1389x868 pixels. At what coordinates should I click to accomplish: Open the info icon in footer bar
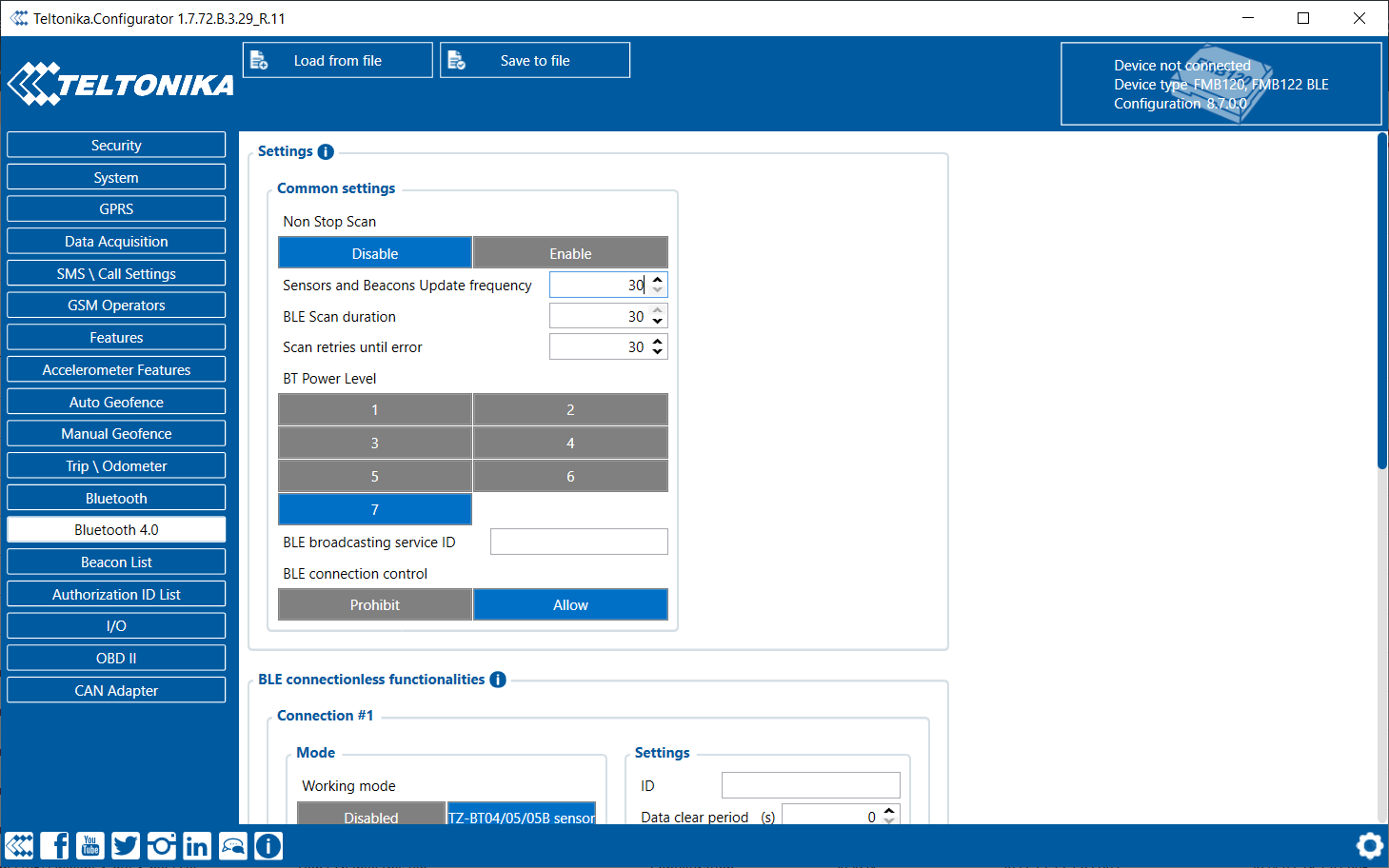[x=268, y=846]
